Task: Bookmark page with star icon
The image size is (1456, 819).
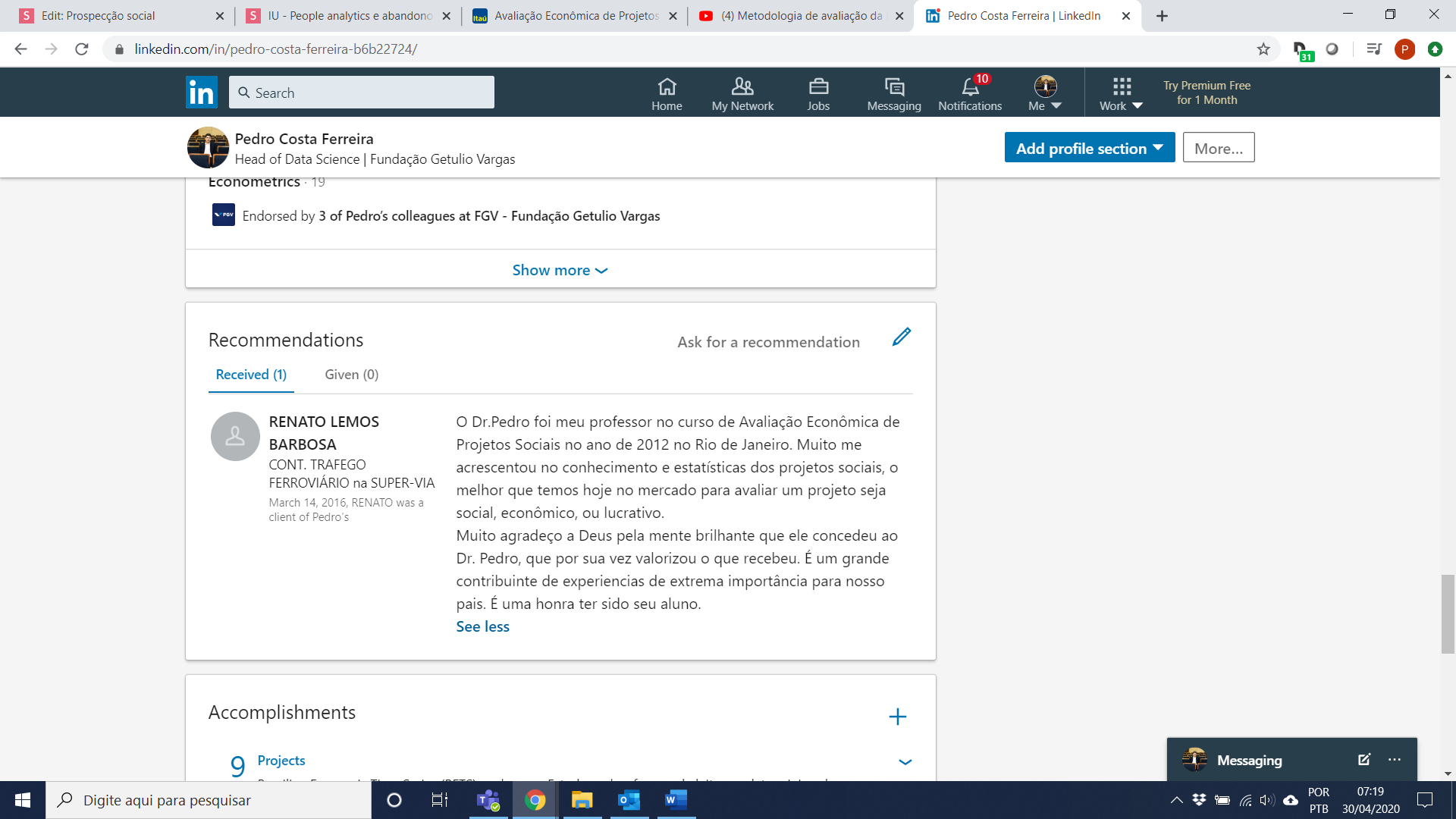Action: 1263,49
